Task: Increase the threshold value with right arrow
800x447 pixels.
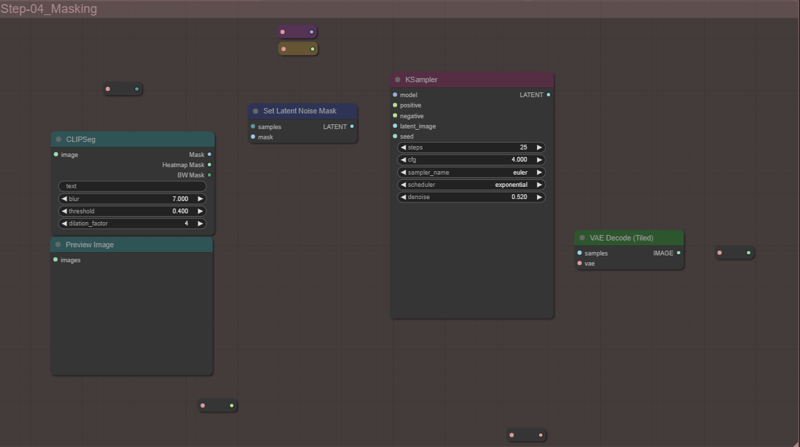Action: click(200, 211)
